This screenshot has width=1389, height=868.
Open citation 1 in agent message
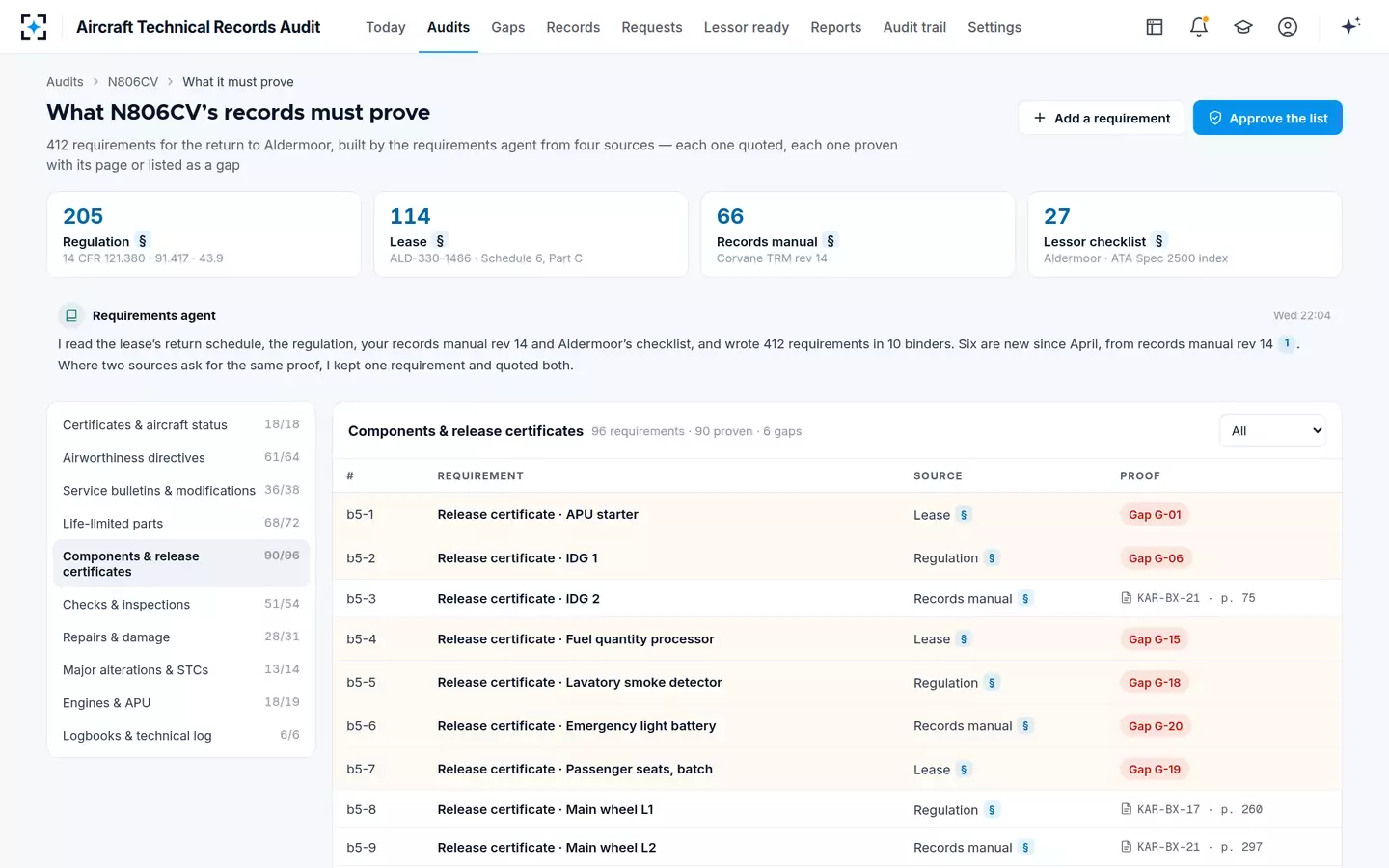click(x=1287, y=343)
